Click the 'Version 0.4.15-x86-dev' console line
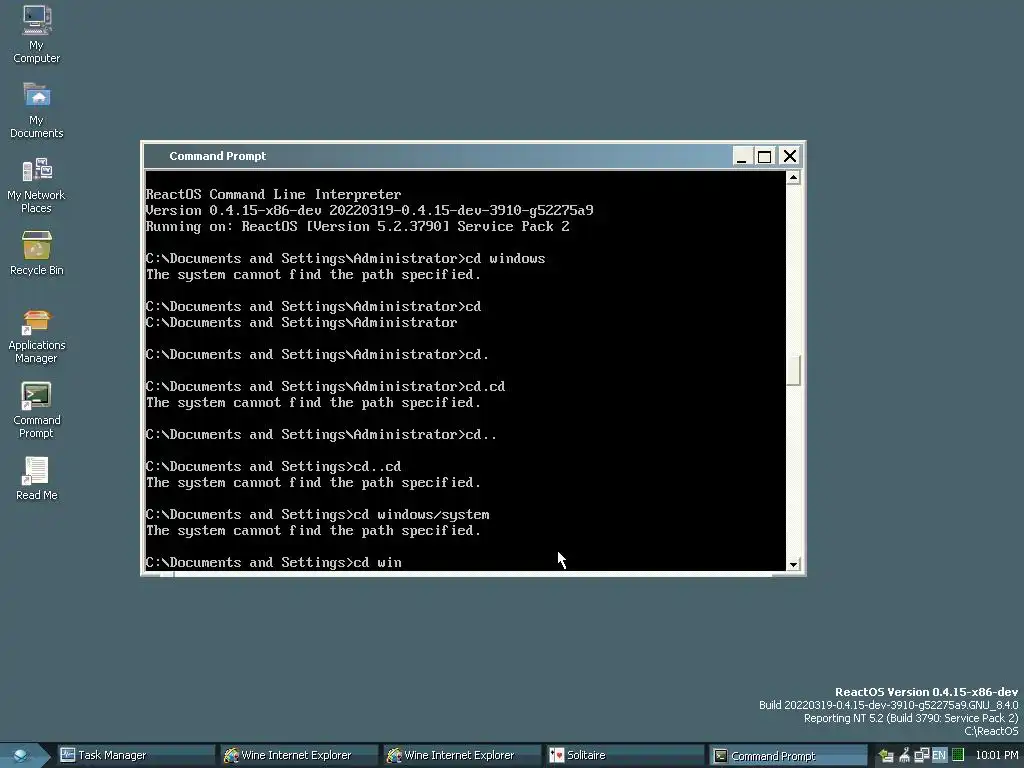 click(x=370, y=210)
